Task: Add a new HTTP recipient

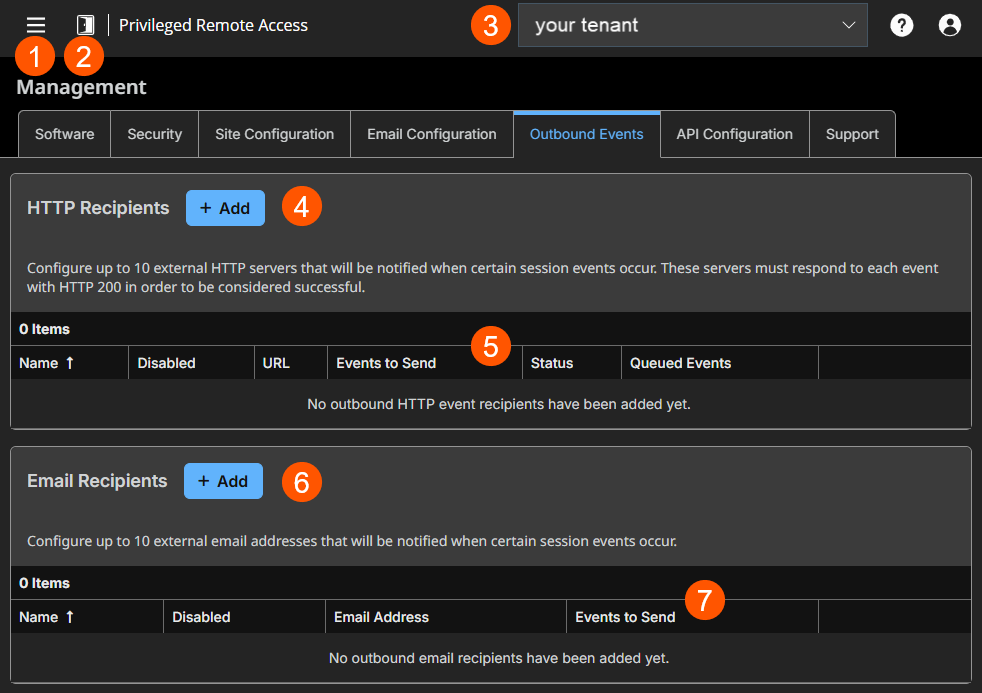Action: (x=225, y=208)
